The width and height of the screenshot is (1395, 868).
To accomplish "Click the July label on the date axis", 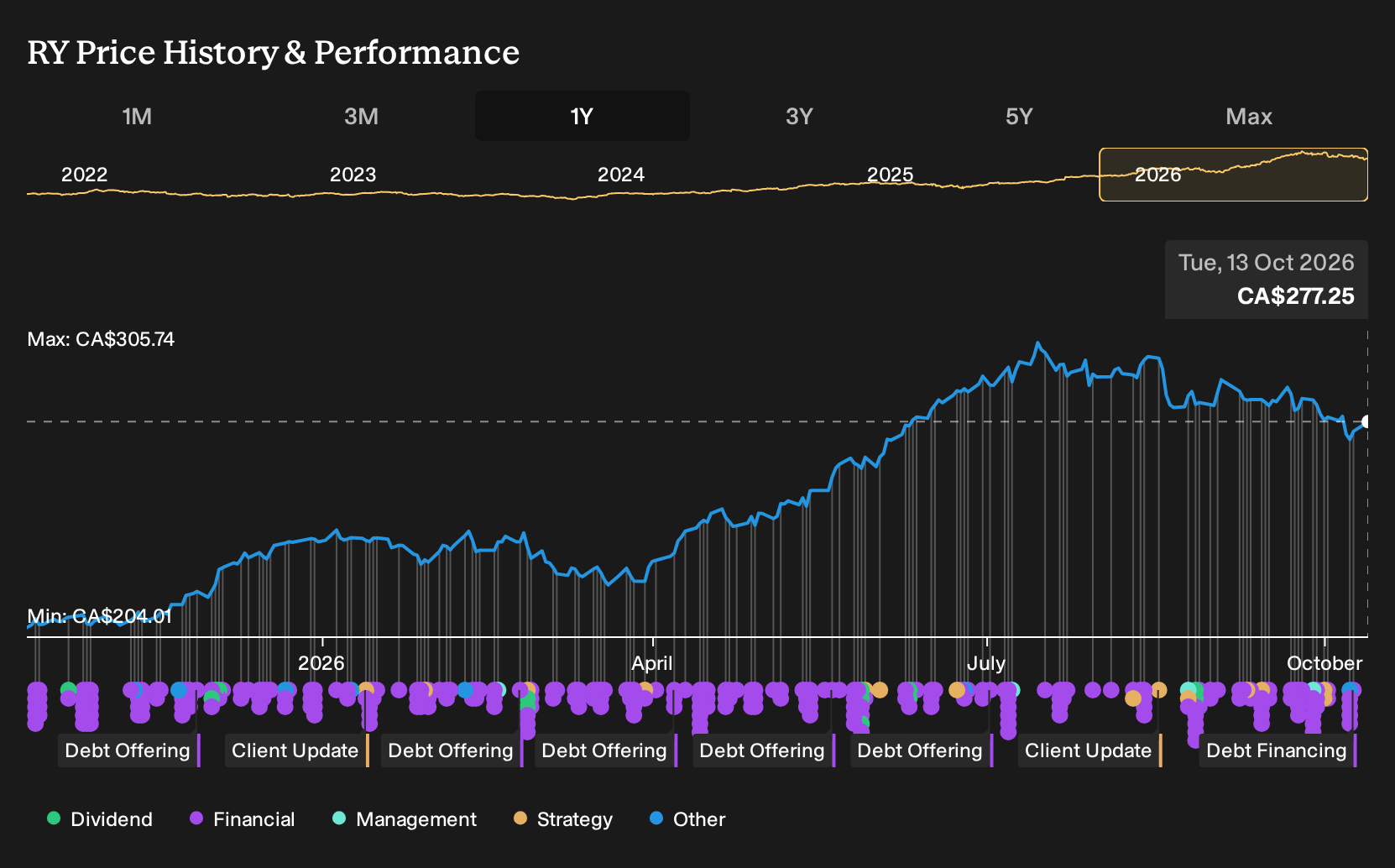I will 986,663.
